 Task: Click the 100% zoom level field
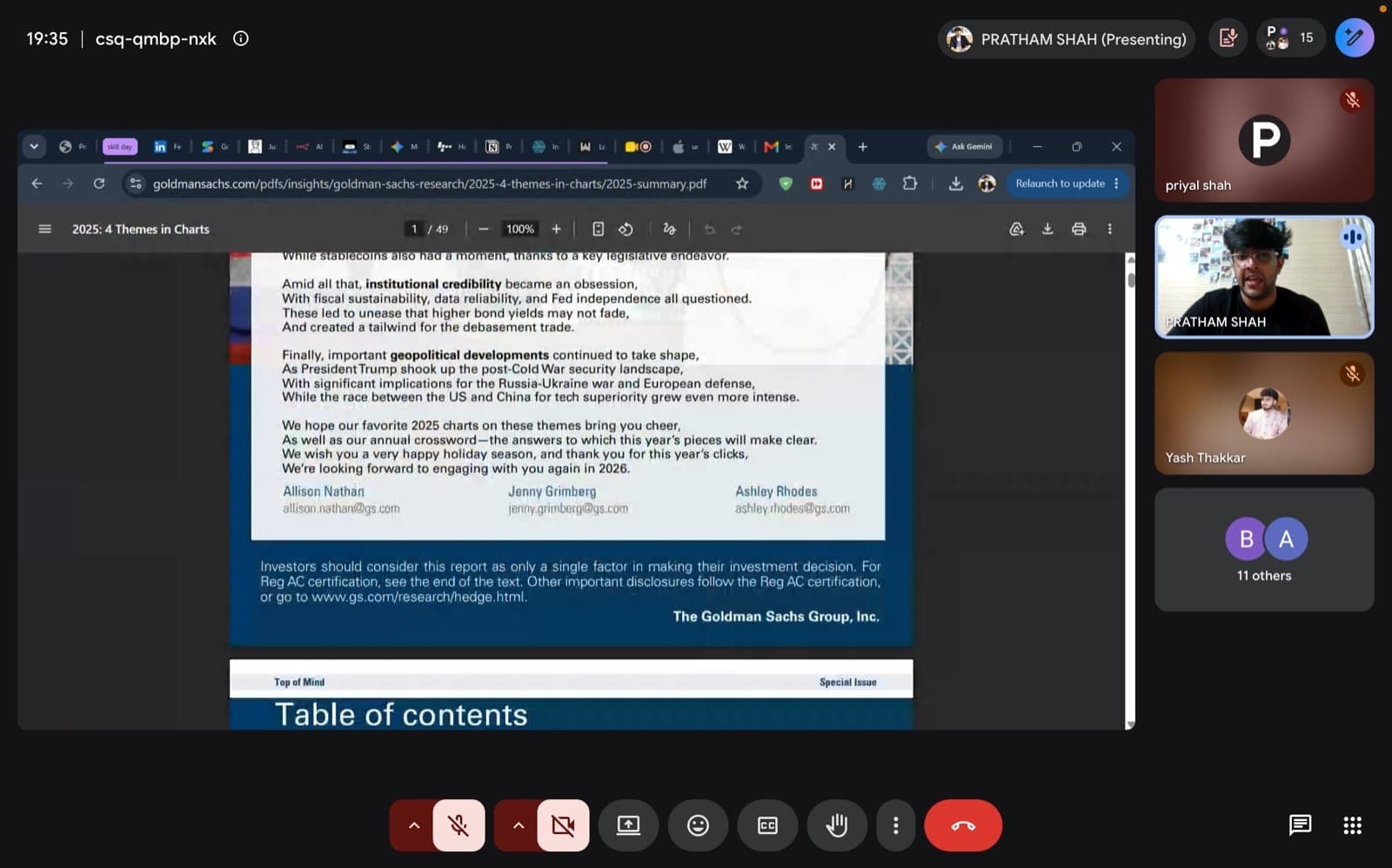point(520,229)
